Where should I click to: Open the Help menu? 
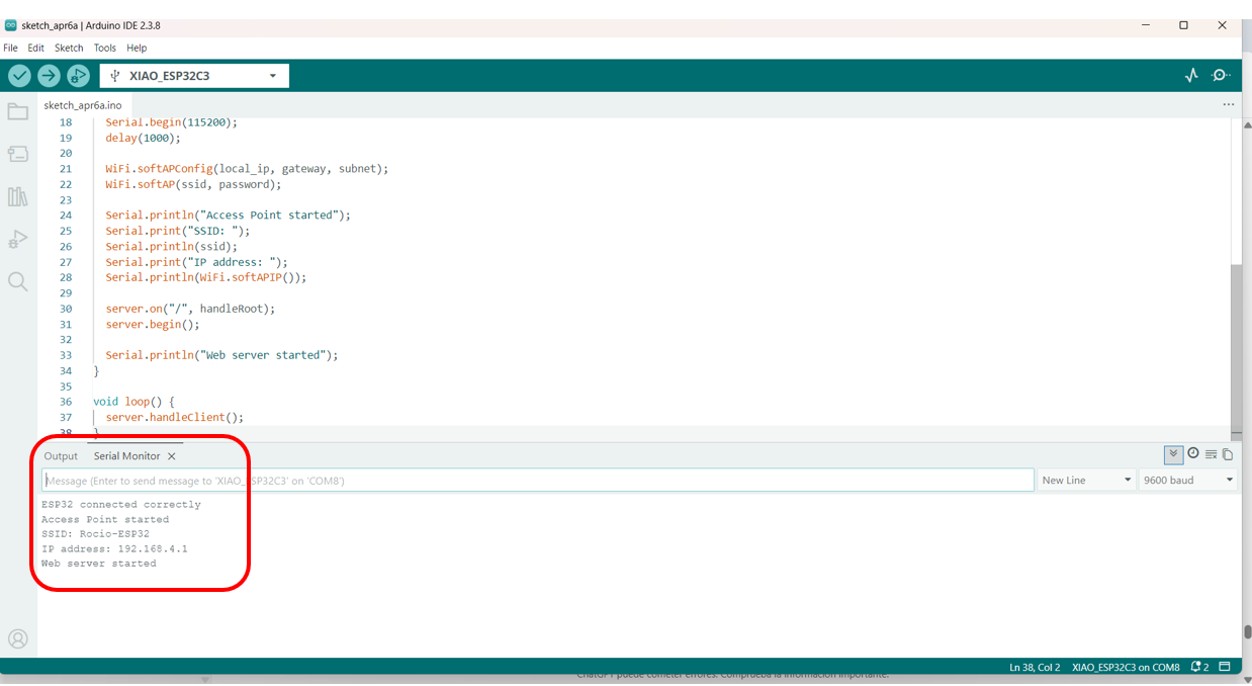137,48
